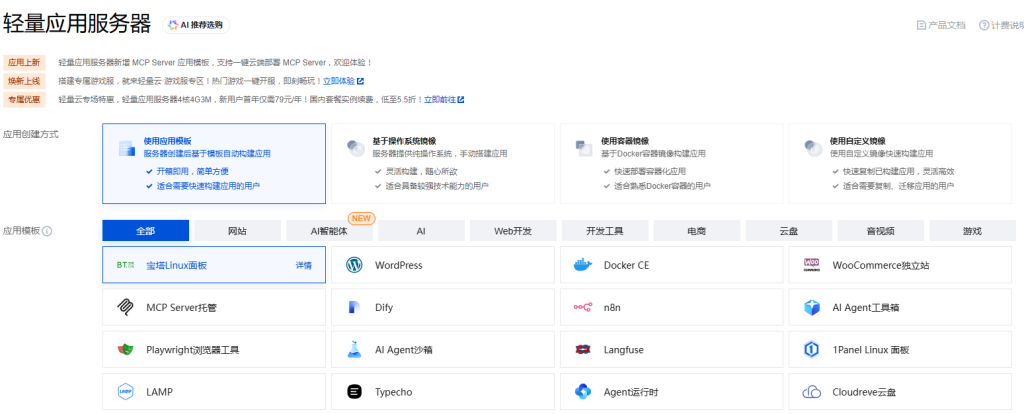Choose the WordPress template card
Viewport: 1024px width, 414px height.
443,265
